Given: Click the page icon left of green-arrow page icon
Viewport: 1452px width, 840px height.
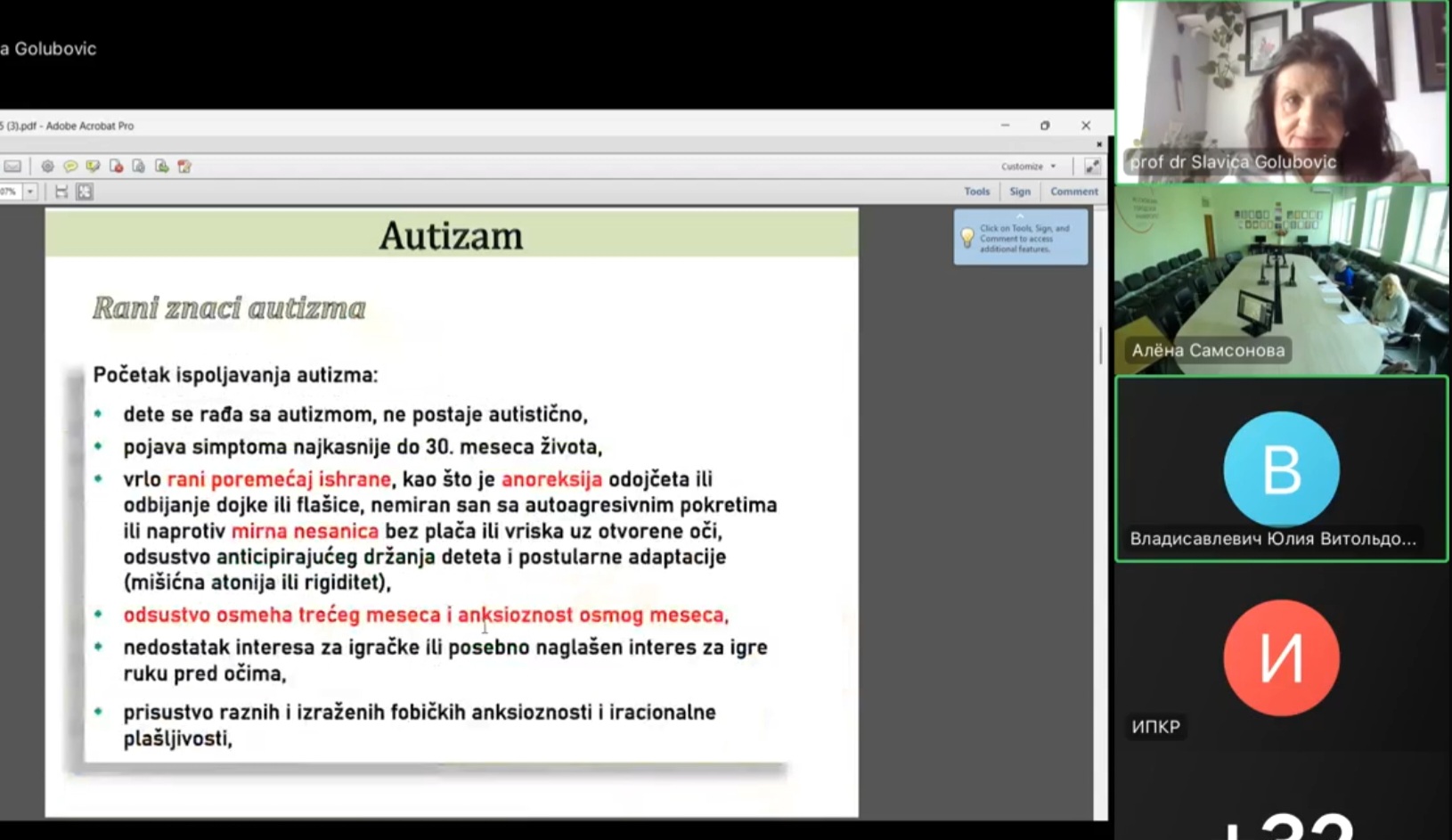Looking at the screenshot, I should coord(138,167).
